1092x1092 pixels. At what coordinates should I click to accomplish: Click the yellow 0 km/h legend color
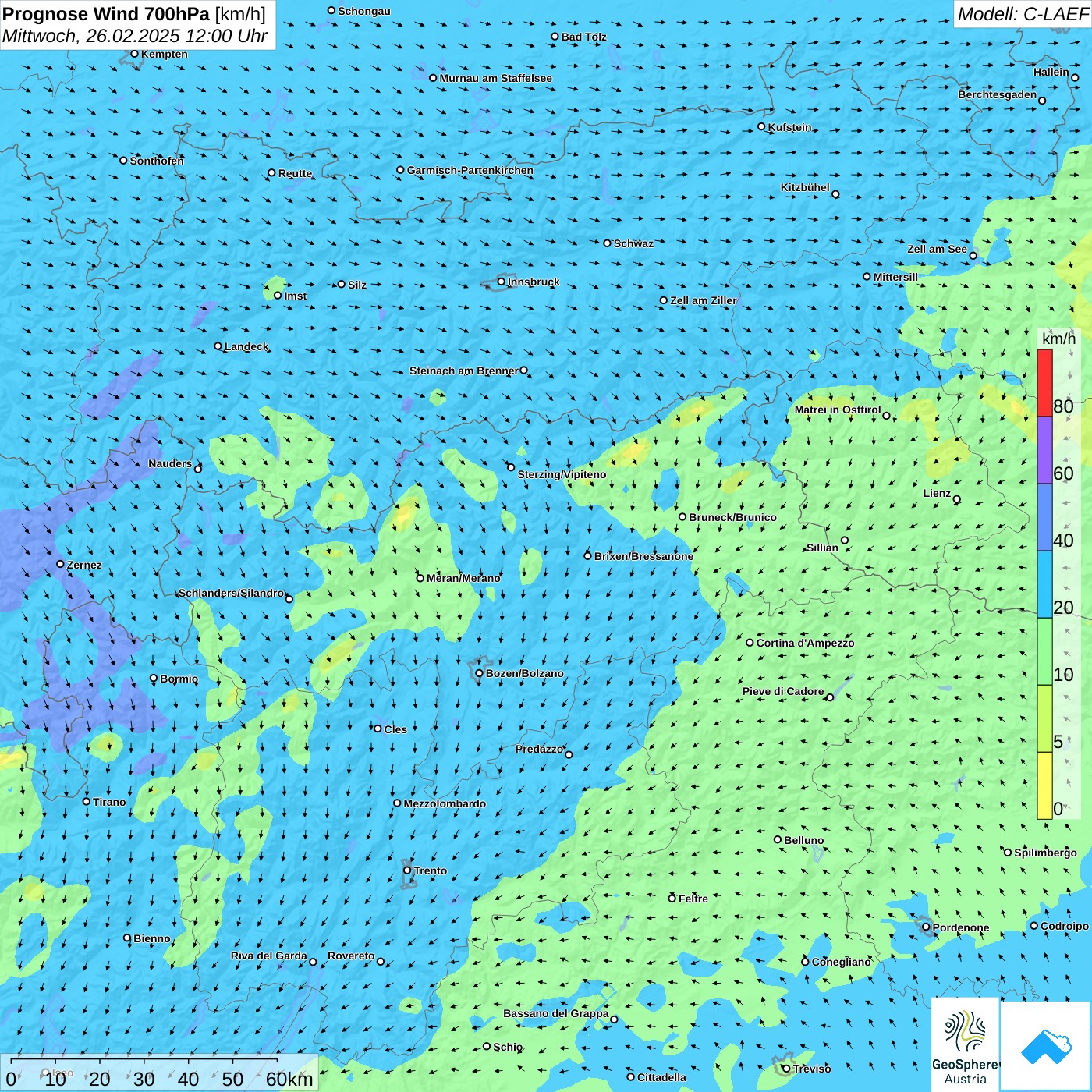[x=1044, y=785]
